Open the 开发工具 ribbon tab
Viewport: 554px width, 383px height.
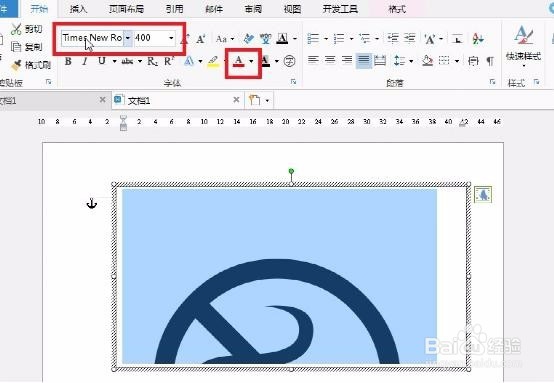point(340,9)
